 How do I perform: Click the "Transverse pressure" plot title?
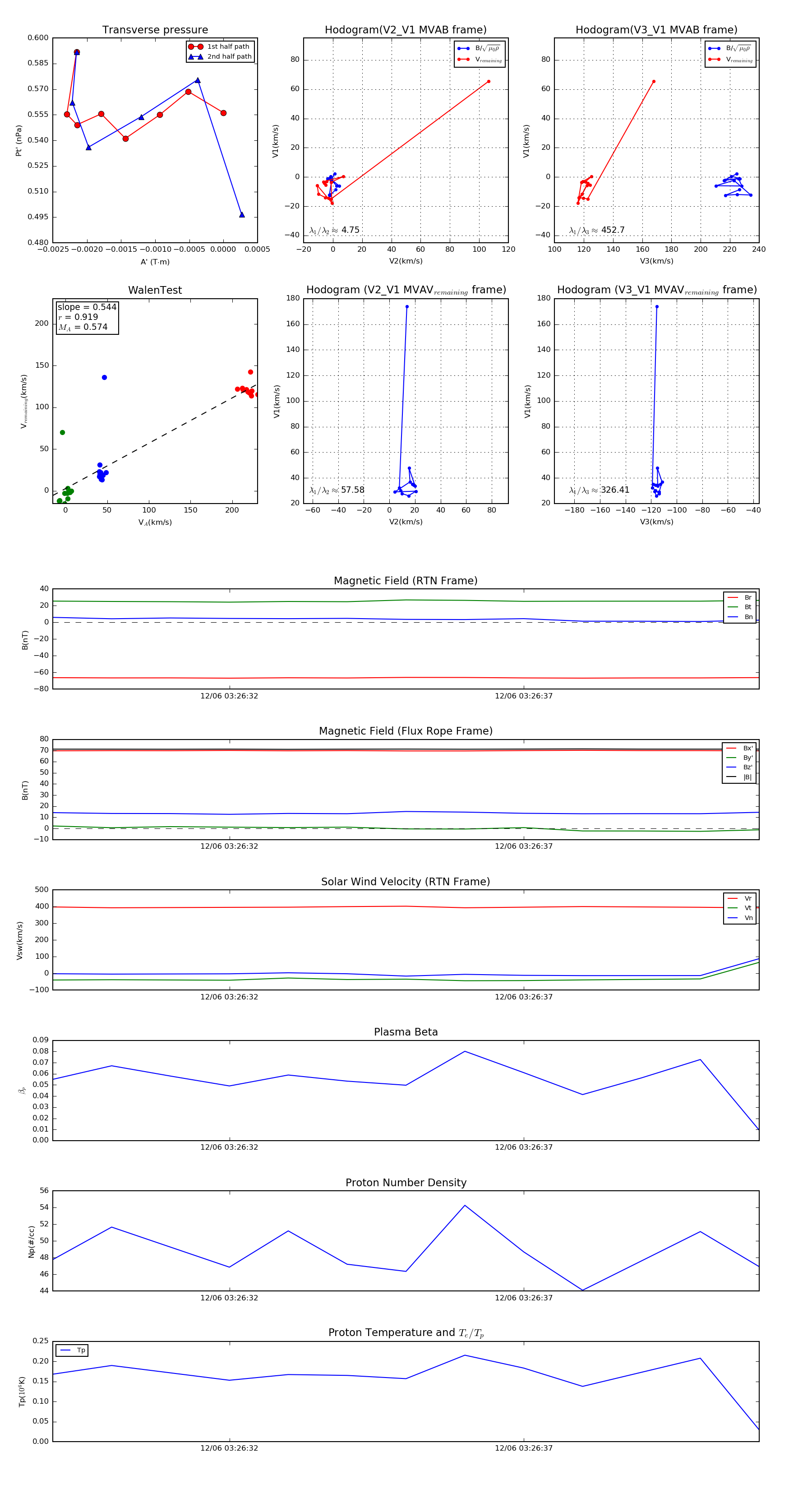coord(155,30)
